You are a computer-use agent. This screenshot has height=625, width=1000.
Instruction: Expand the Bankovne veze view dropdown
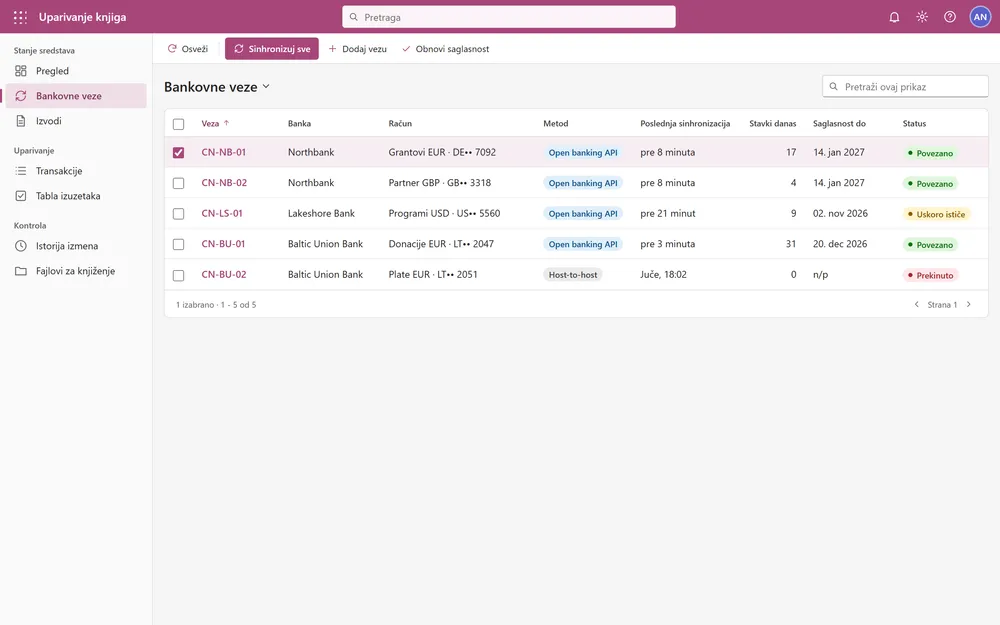(x=266, y=87)
